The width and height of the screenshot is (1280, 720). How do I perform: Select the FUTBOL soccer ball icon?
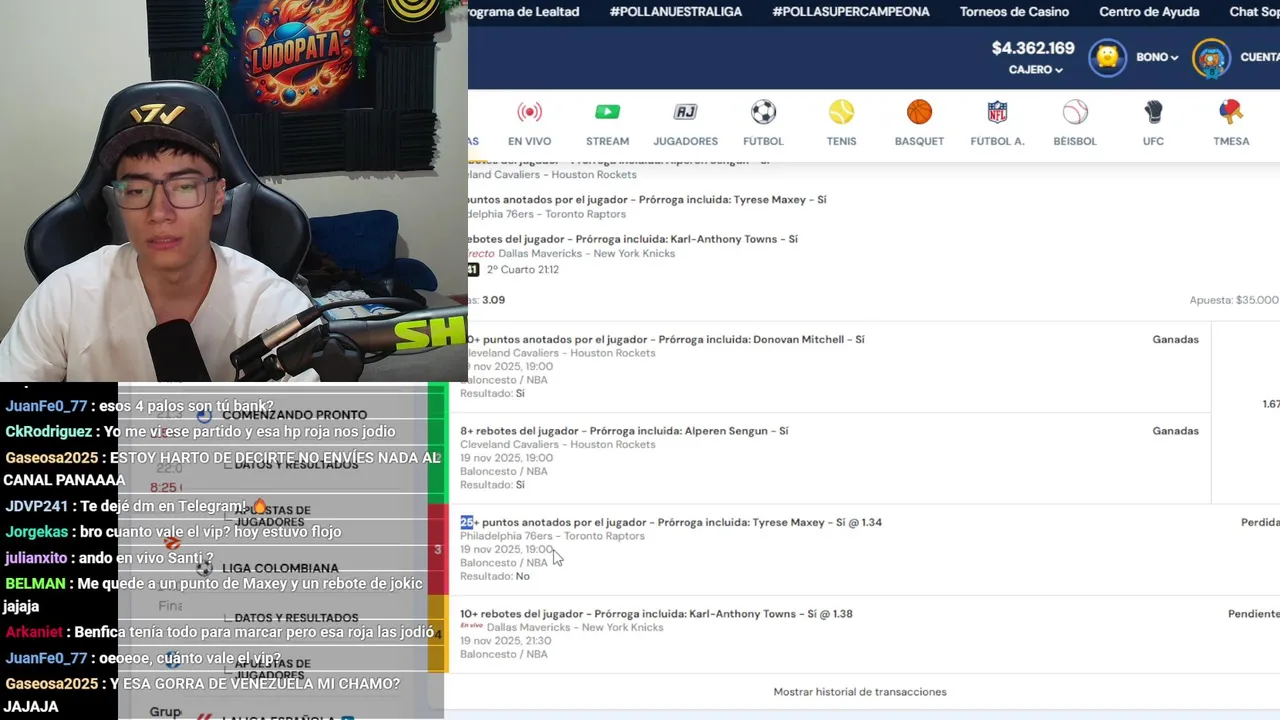(763, 112)
